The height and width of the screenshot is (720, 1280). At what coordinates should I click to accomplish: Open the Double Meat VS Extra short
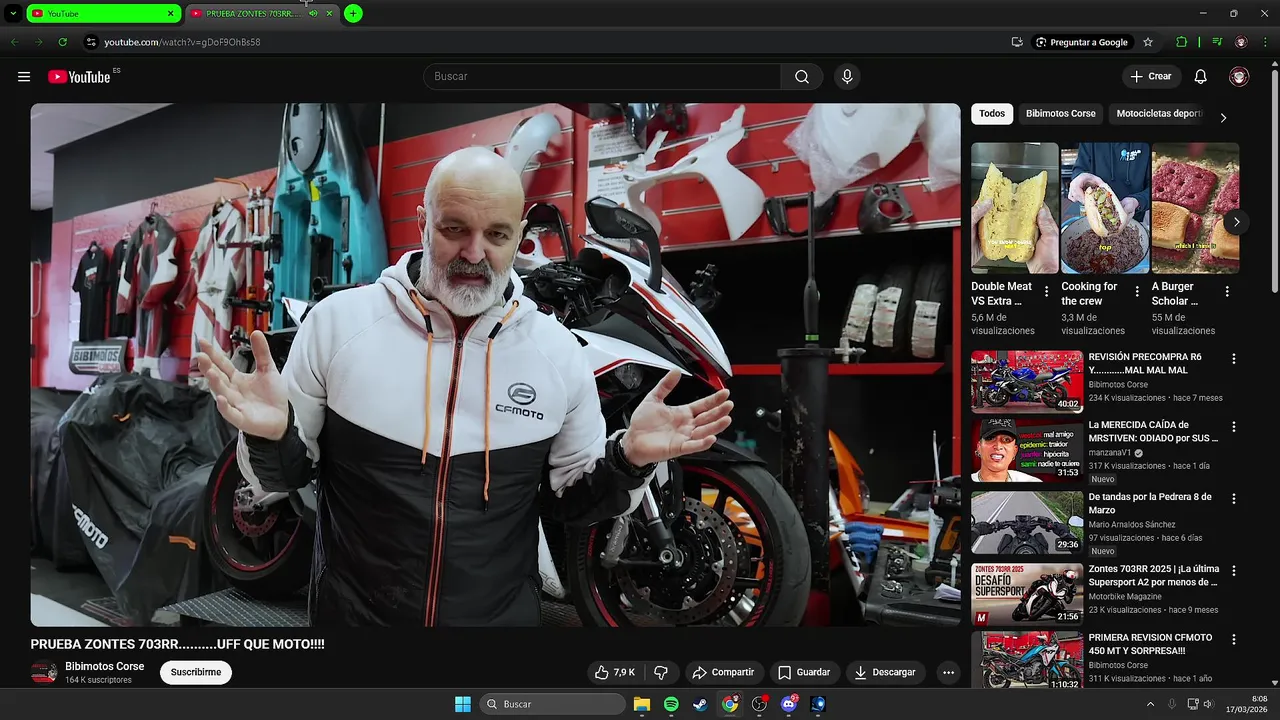point(1014,208)
